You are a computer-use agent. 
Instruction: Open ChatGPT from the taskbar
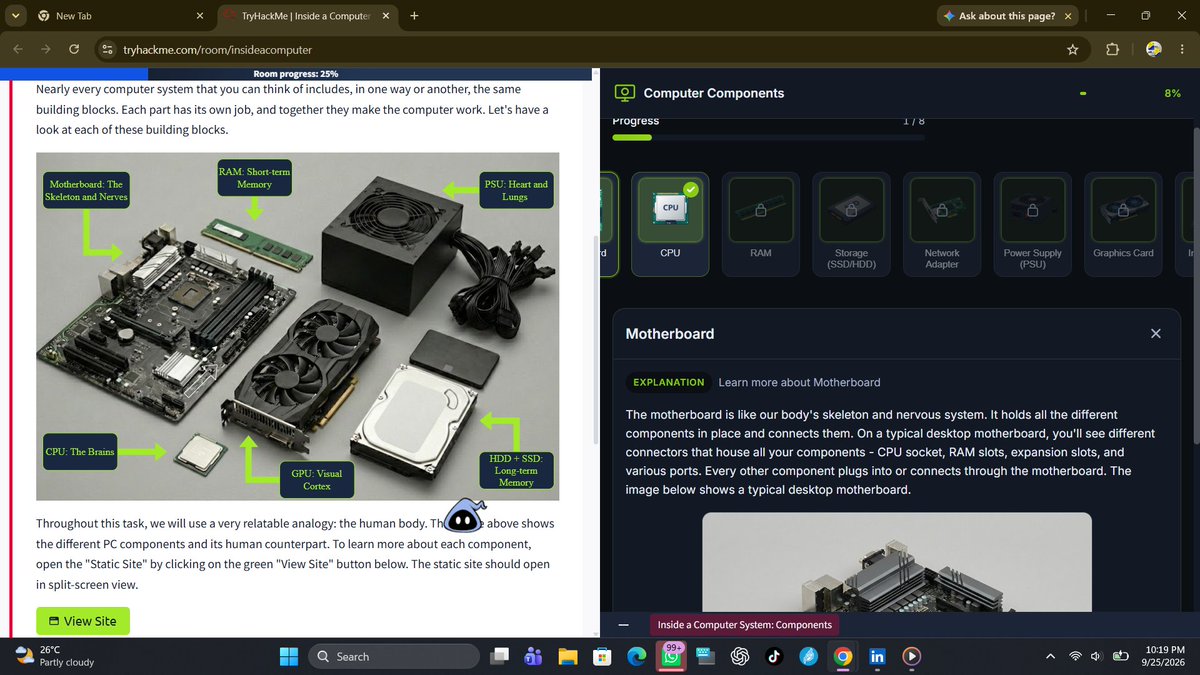[x=740, y=656]
